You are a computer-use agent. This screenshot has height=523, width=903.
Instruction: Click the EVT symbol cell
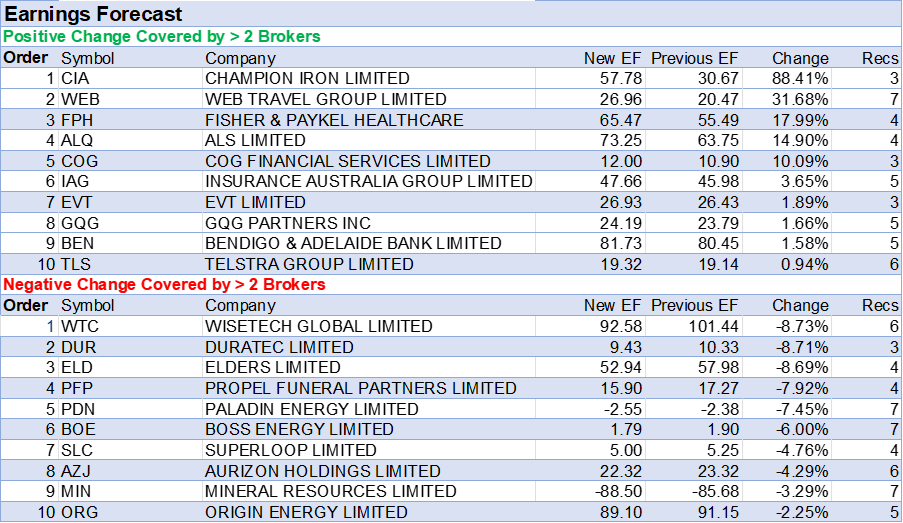pyautogui.click(x=78, y=202)
